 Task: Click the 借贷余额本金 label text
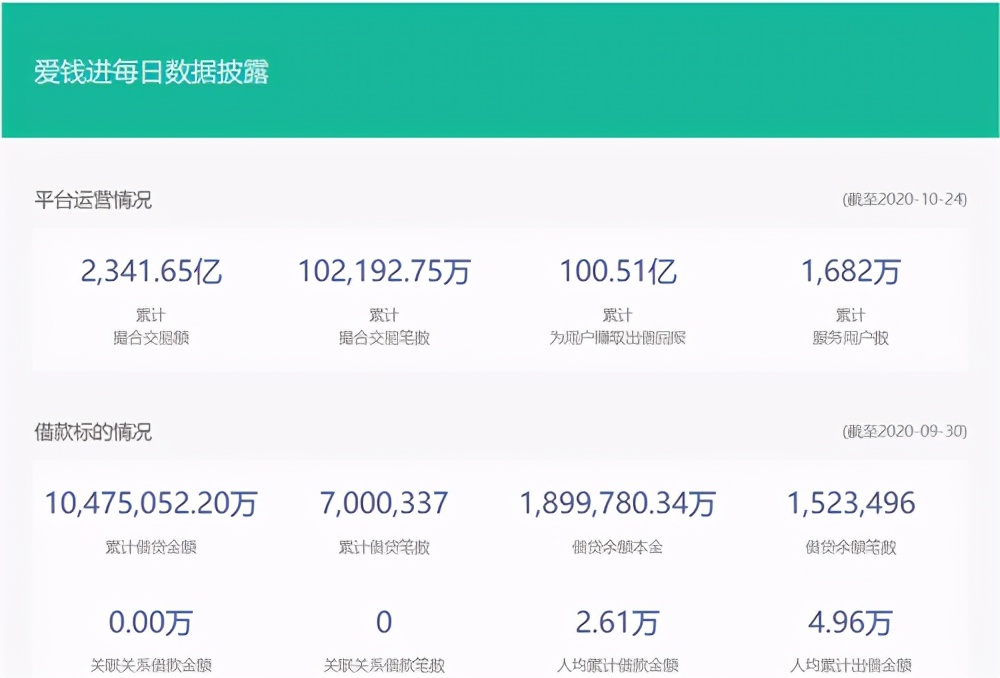pos(620,545)
